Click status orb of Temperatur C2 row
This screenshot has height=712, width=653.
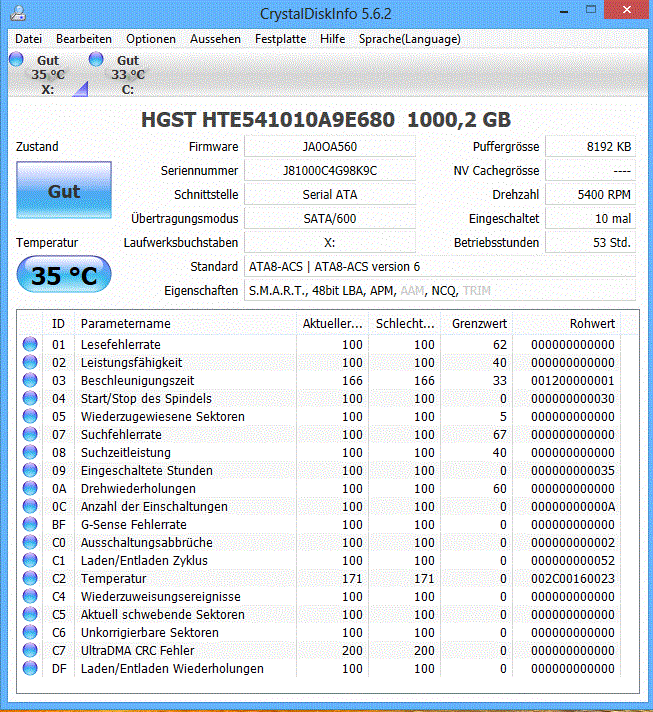(30, 578)
